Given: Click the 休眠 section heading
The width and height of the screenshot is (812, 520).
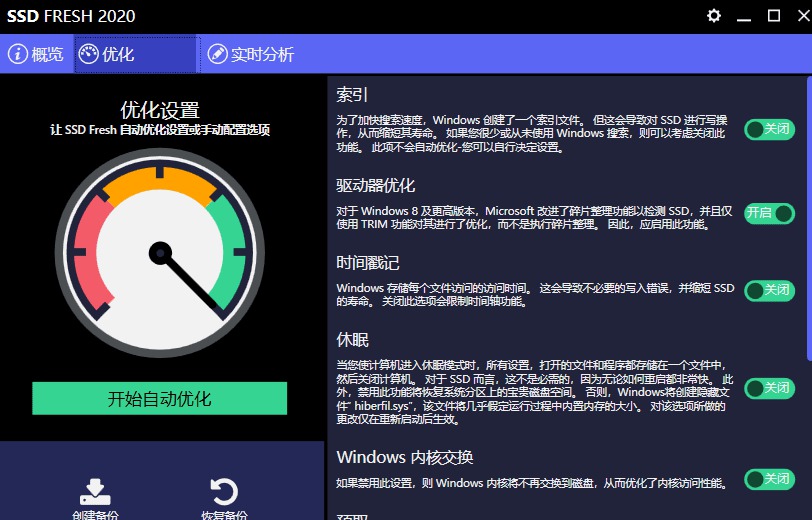Looking at the screenshot, I should [x=352, y=340].
